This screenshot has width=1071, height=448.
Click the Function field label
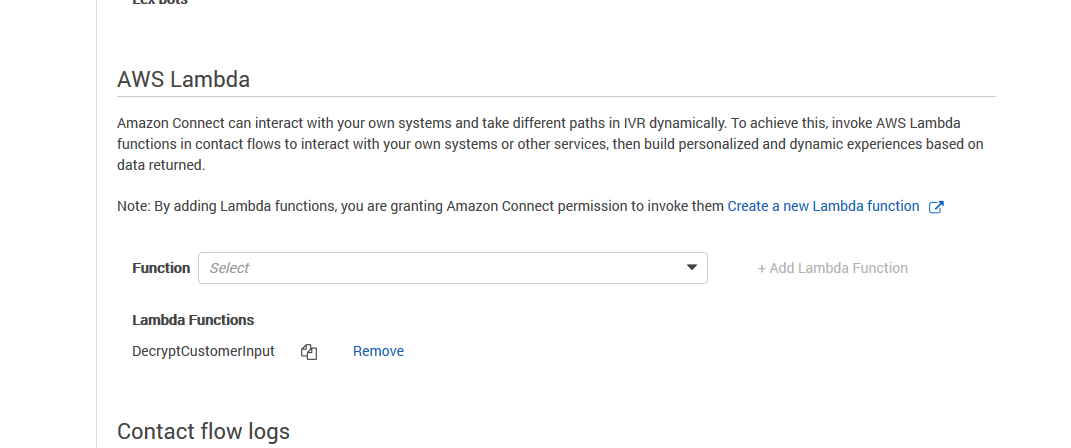pyautogui.click(x=161, y=268)
